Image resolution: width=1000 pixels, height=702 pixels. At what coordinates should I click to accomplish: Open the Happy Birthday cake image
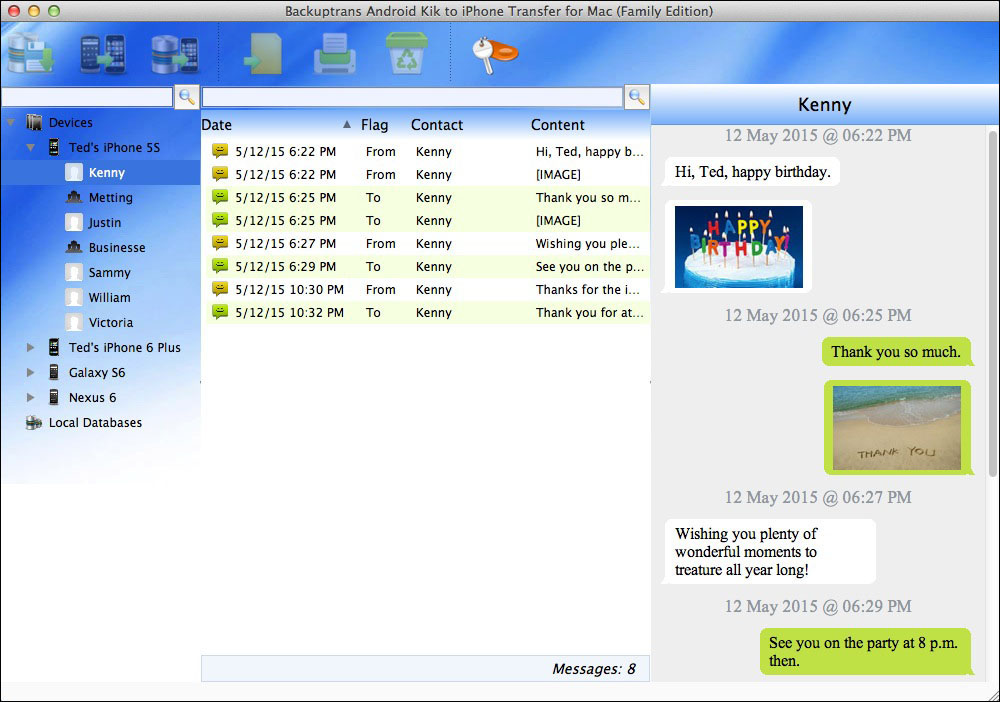(x=739, y=247)
